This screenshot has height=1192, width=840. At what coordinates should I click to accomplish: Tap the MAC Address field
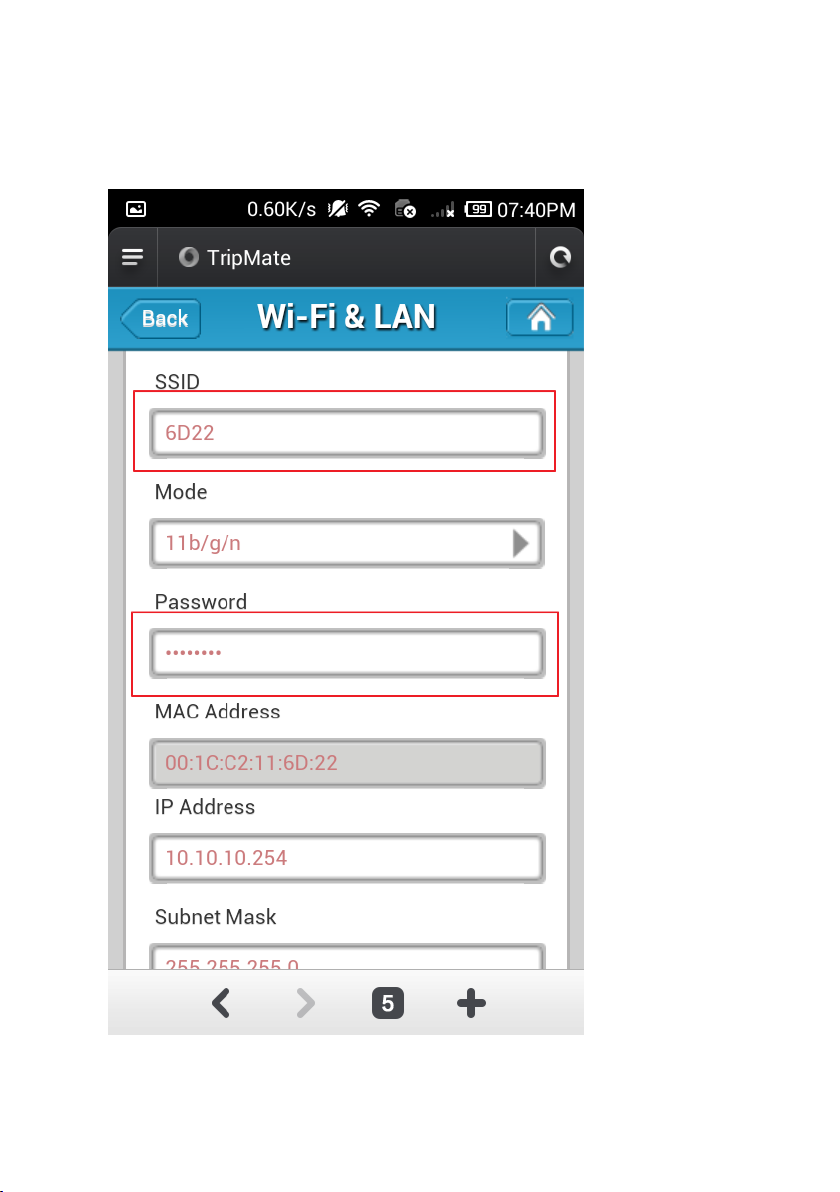click(347, 763)
